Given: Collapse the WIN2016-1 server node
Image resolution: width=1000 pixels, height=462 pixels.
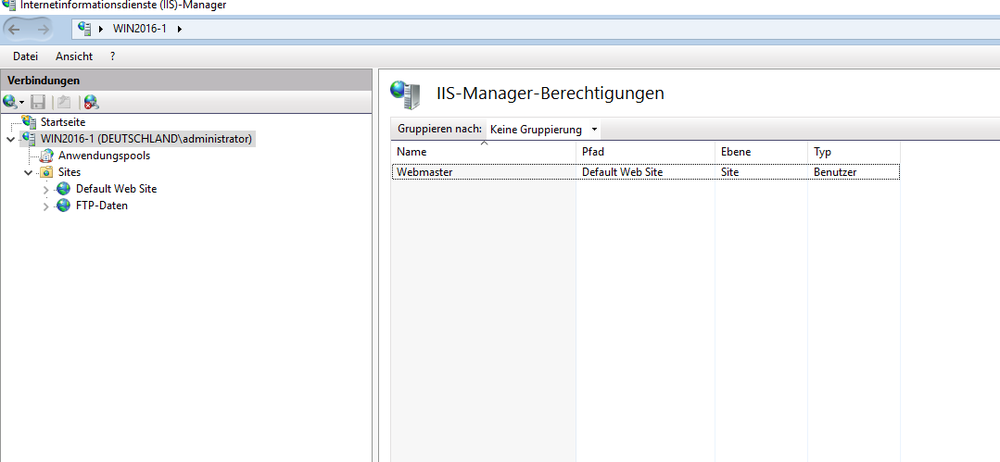Looking at the screenshot, I should pos(9,139).
